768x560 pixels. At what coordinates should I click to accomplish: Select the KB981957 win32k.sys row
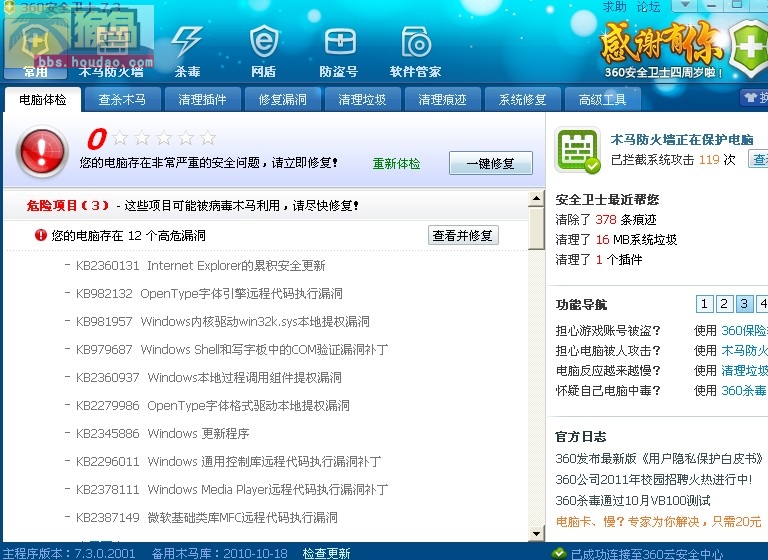click(x=217, y=321)
